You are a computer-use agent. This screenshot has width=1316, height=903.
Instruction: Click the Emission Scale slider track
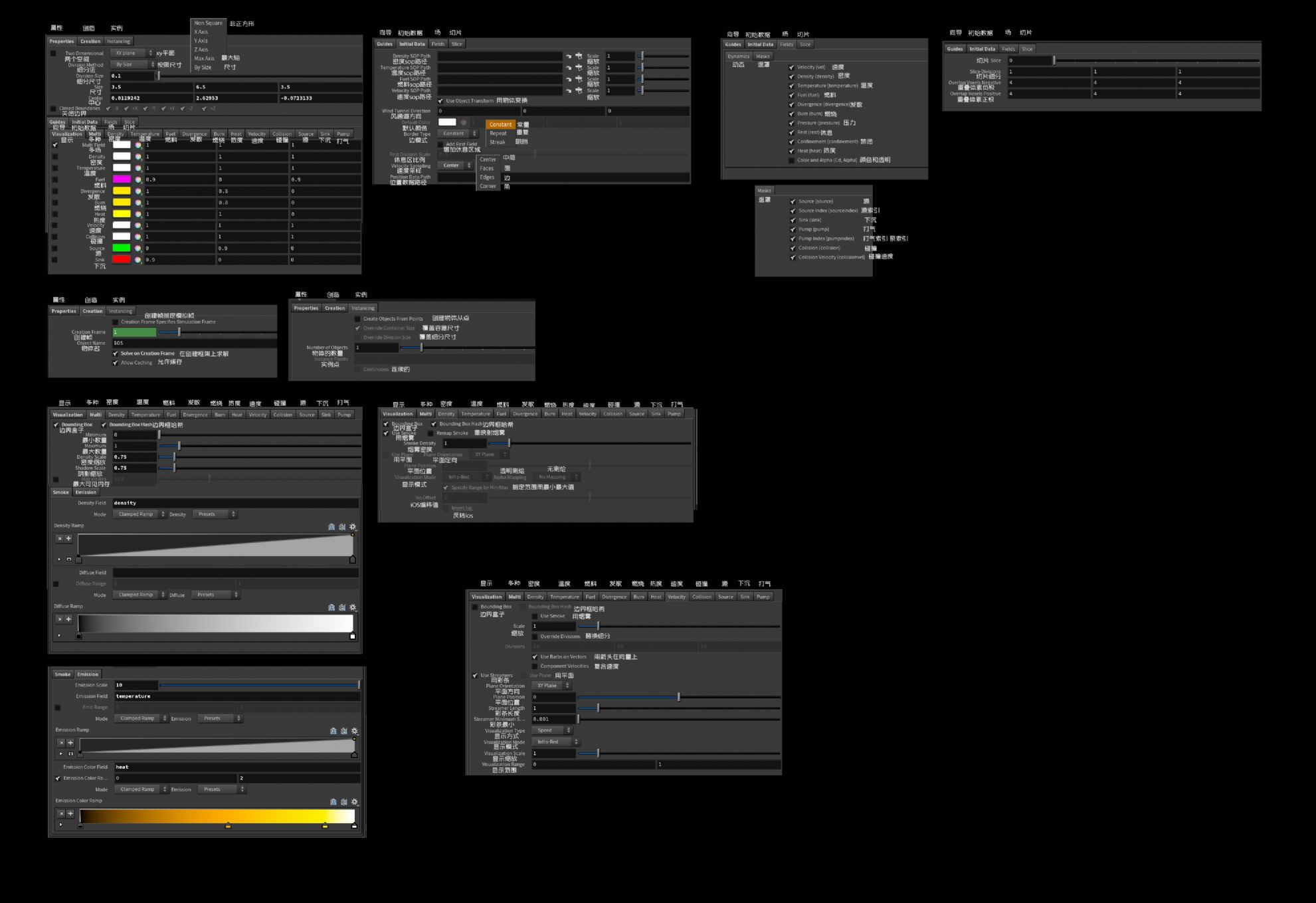coord(260,685)
